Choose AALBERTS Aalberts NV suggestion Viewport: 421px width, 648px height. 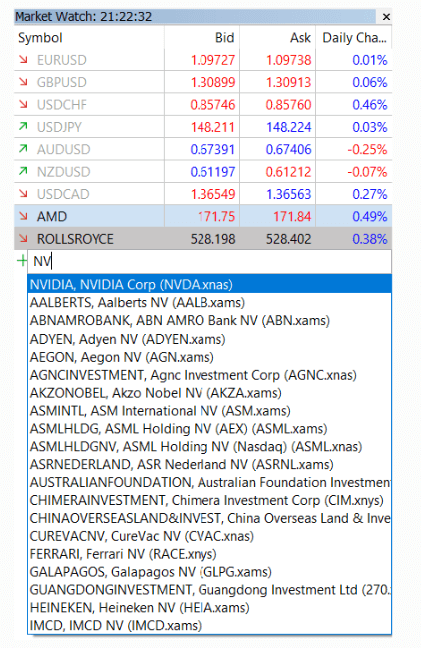click(x=209, y=303)
